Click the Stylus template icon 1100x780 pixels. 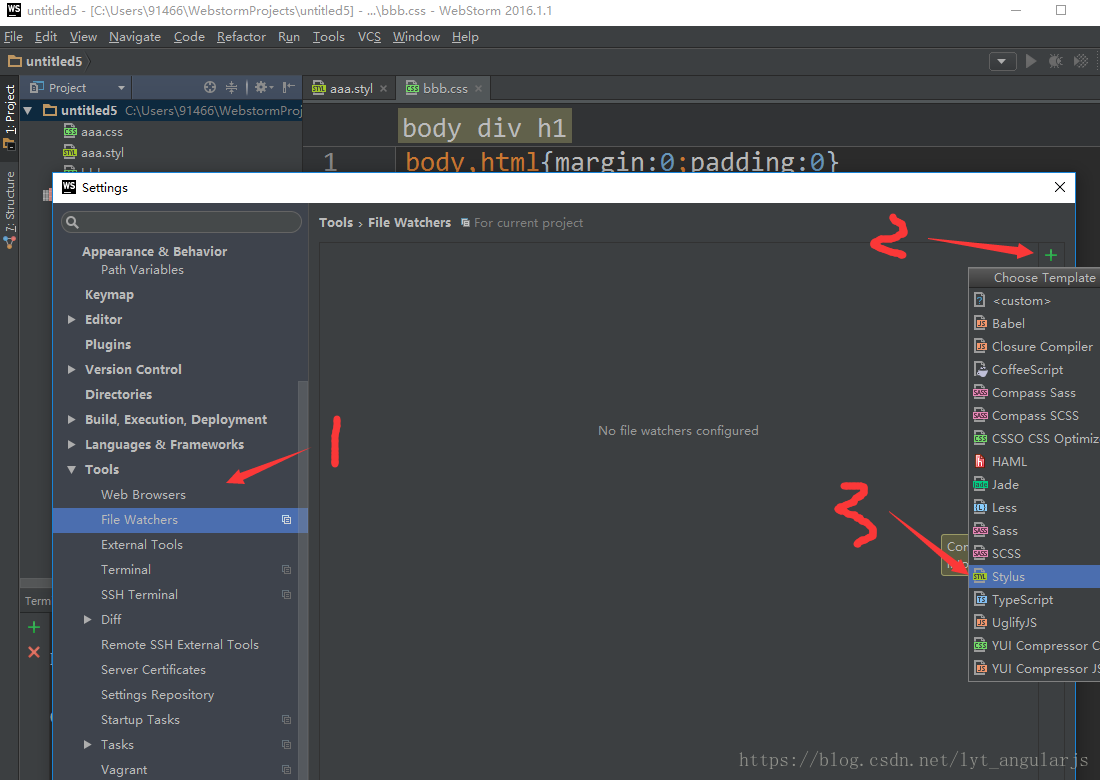tap(980, 577)
